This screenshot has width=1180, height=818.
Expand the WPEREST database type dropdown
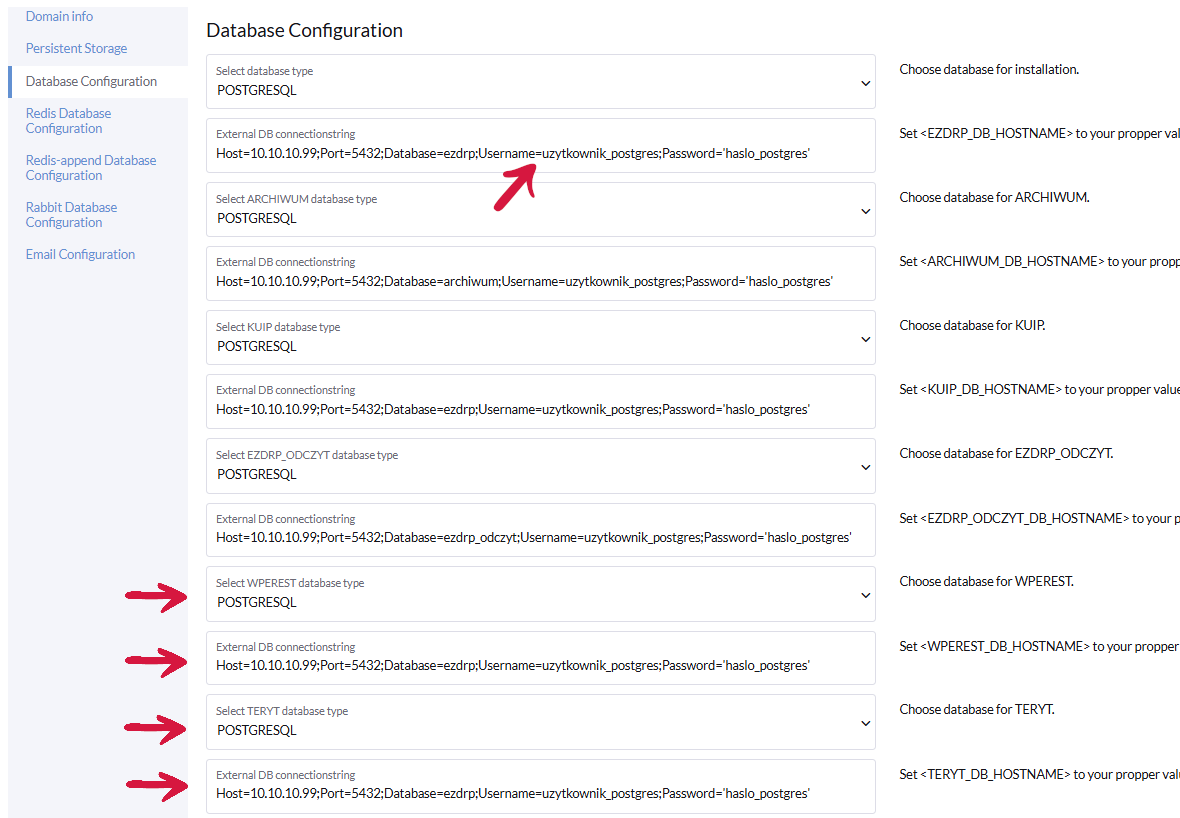[865, 595]
